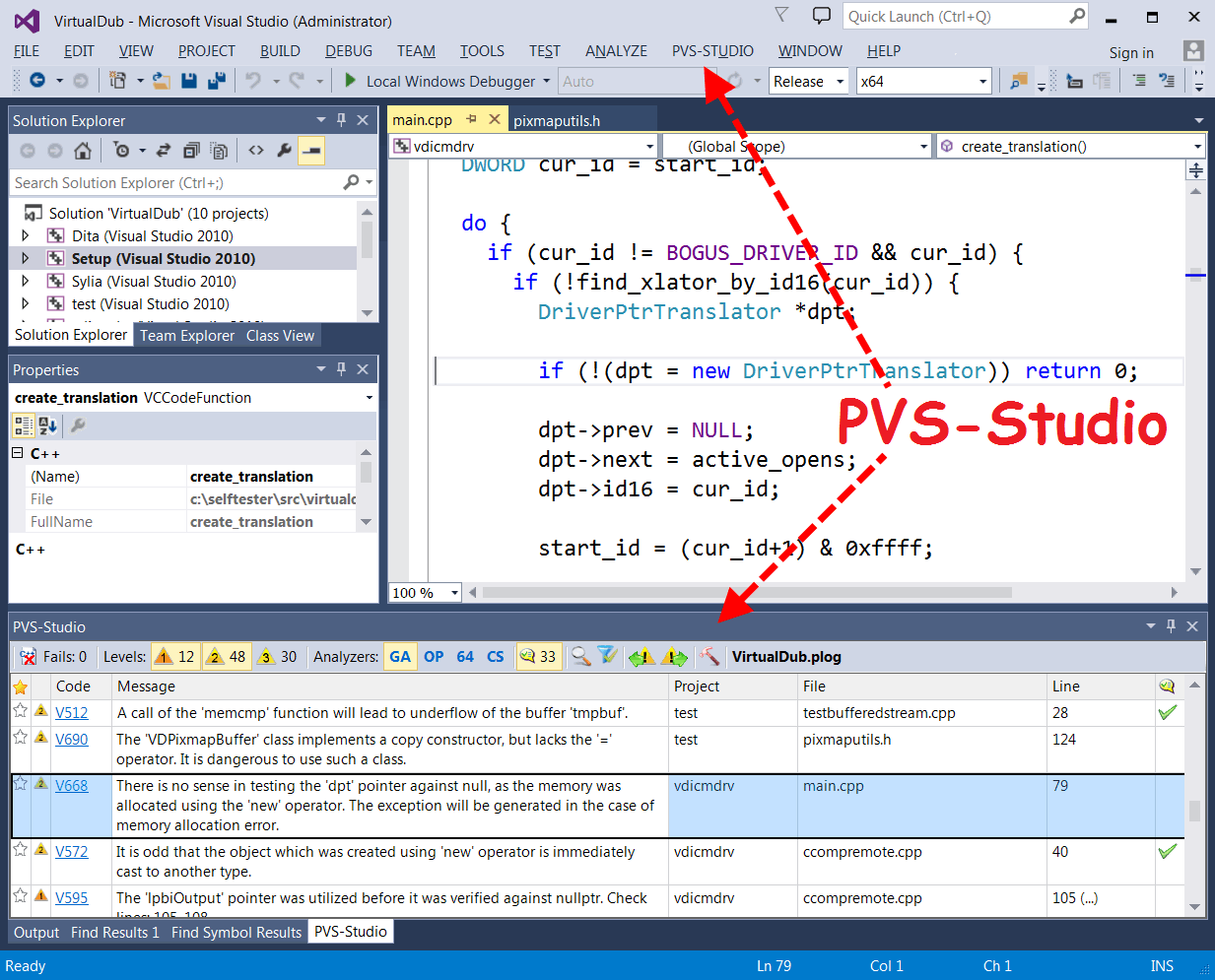Expand the Setup project node
Viewport: 1215px width, 980px height.
tap(26, 259)
